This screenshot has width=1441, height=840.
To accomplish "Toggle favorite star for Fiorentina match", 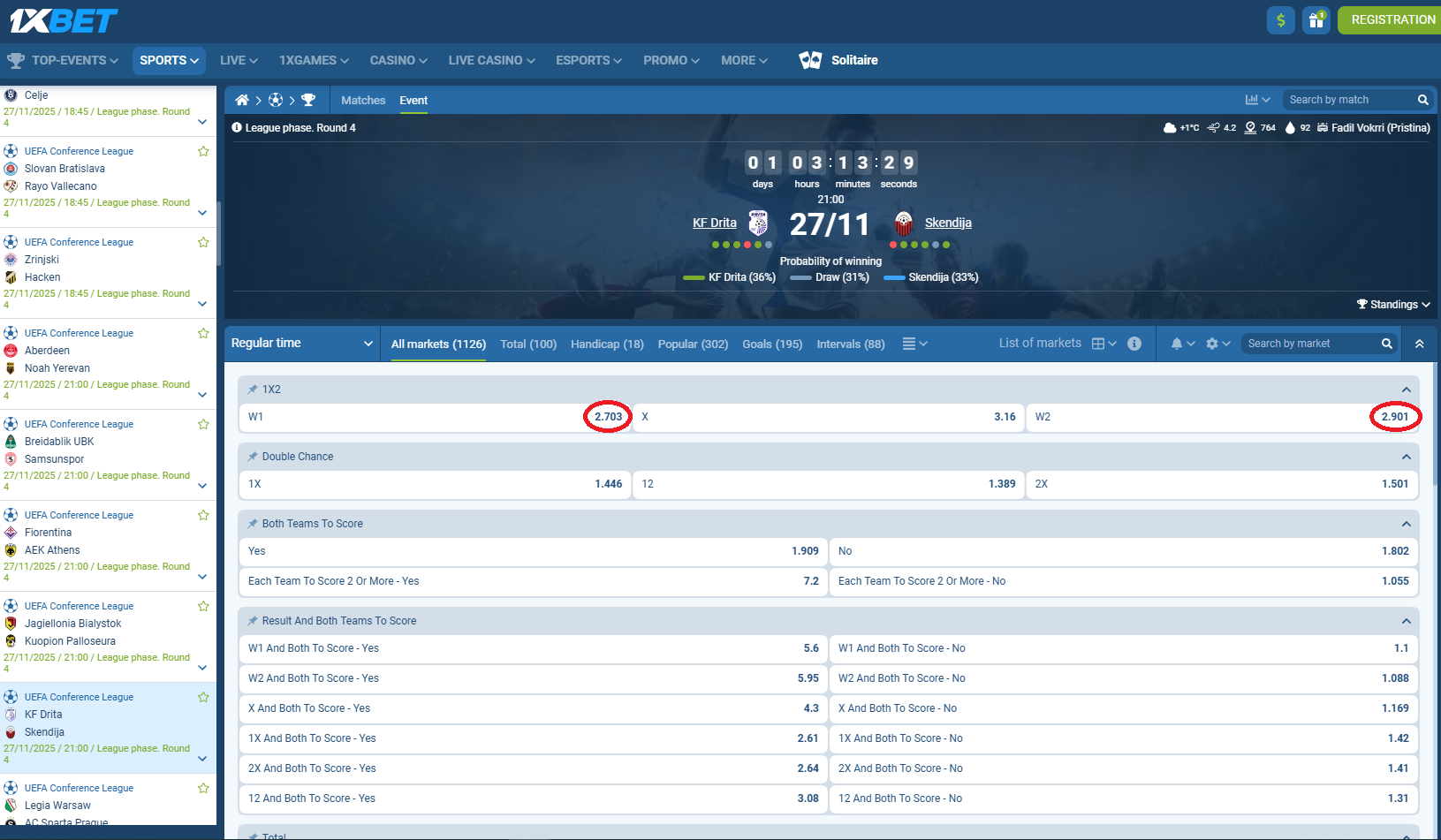I will [203, 515].
